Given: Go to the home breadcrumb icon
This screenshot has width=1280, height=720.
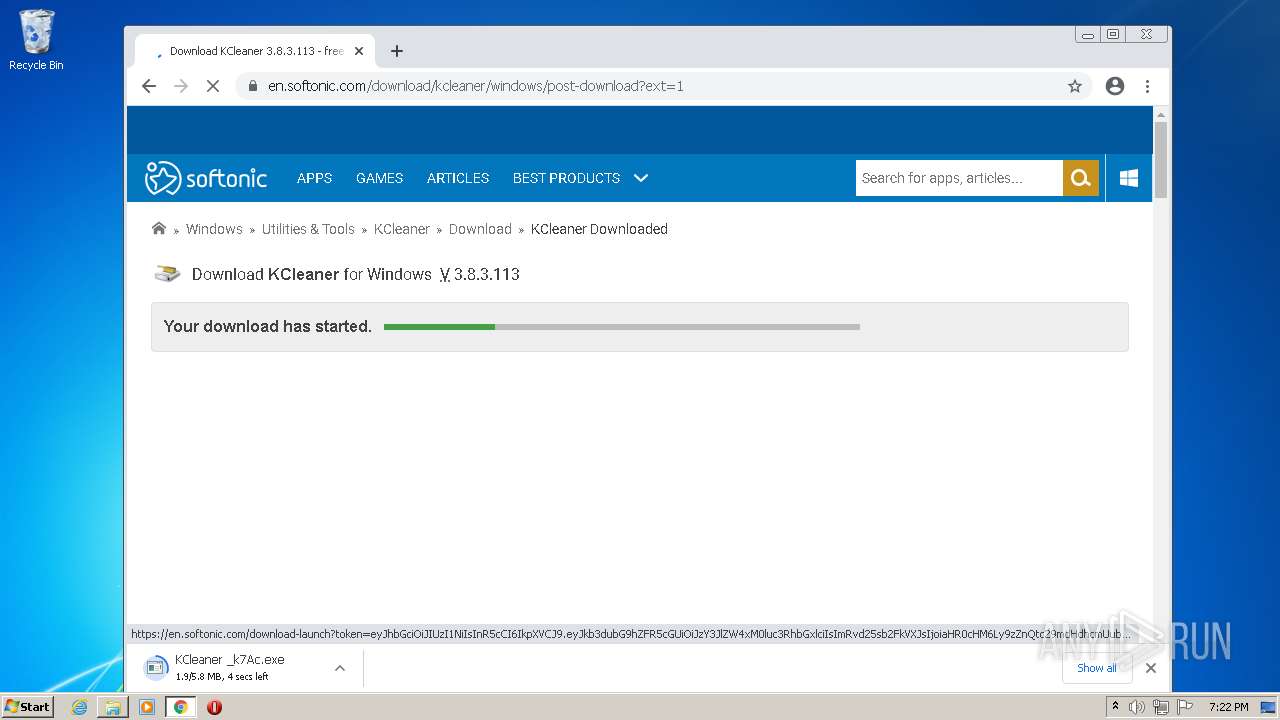Looking at the screenshot, I should pyautogui.click(x=158, y=228).
